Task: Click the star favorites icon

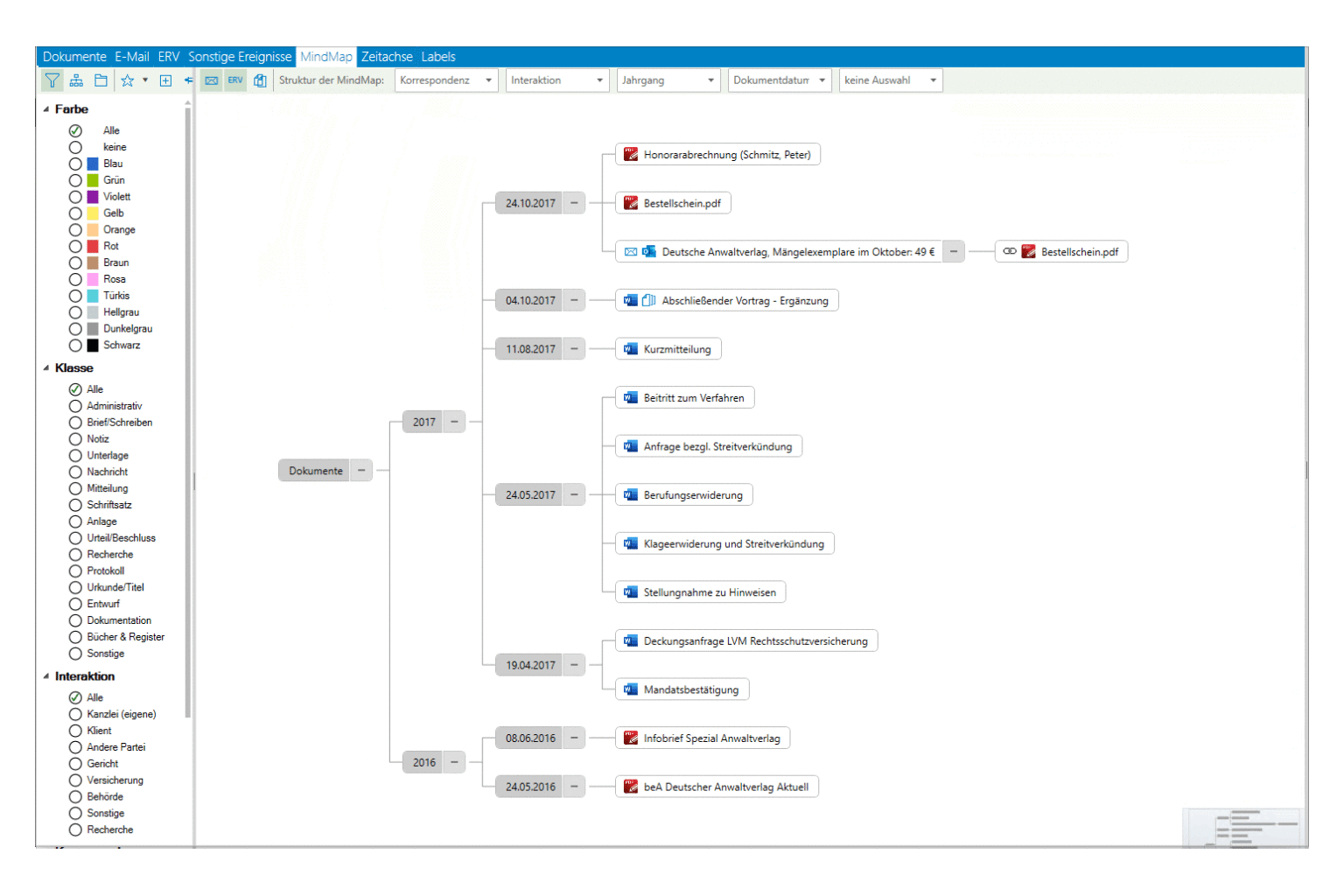Action: point(128,80)
